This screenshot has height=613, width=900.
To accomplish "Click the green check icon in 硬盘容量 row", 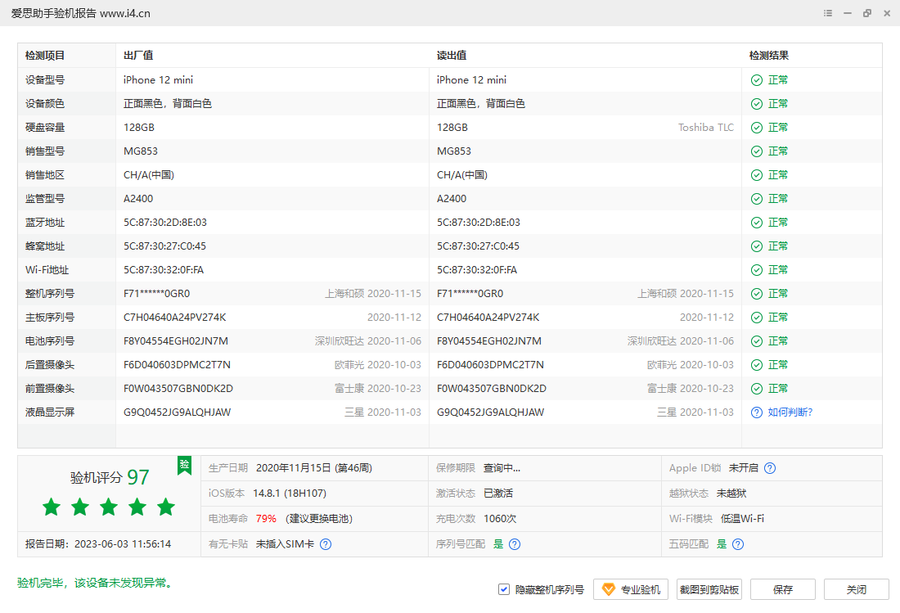I will coord(757,127).
